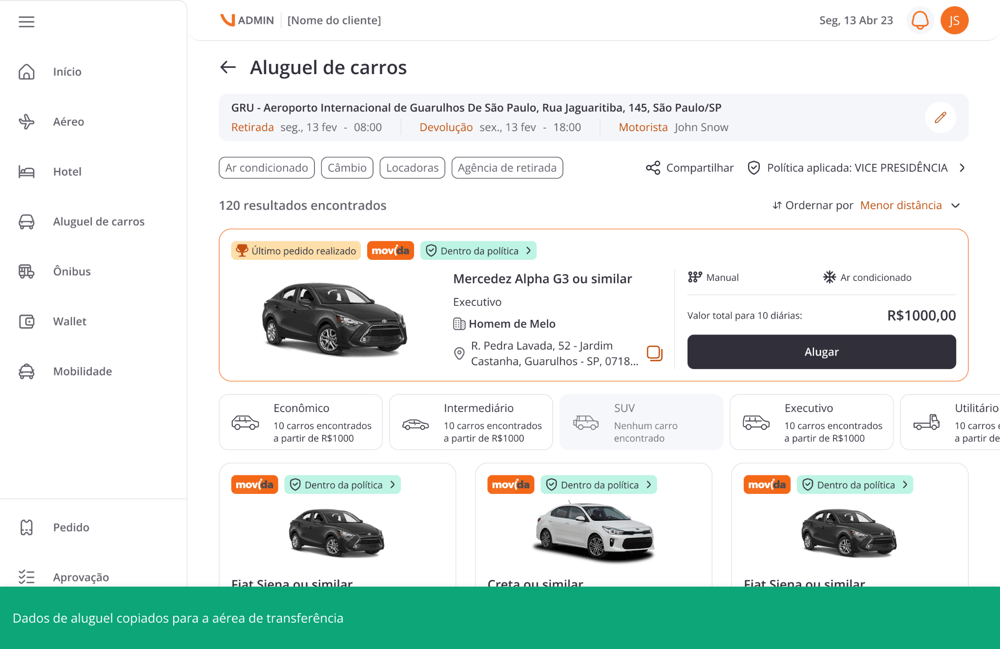The height and width of the screenshot is (649, 1000).
Task: Open the notifications bell
Action: click(920, 20)
